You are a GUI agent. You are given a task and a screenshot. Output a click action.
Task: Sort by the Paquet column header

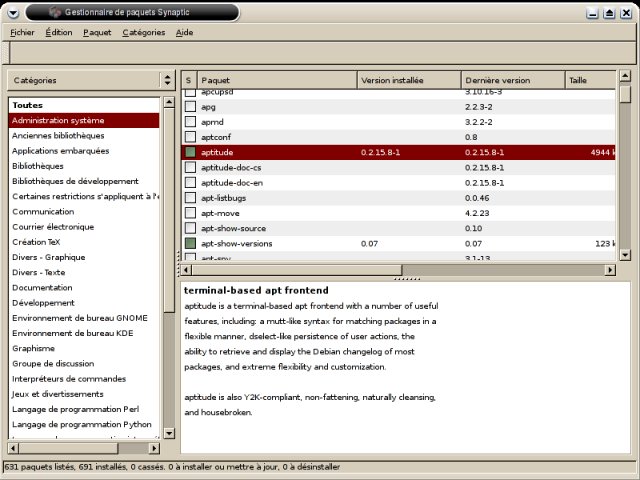point(276,80)
